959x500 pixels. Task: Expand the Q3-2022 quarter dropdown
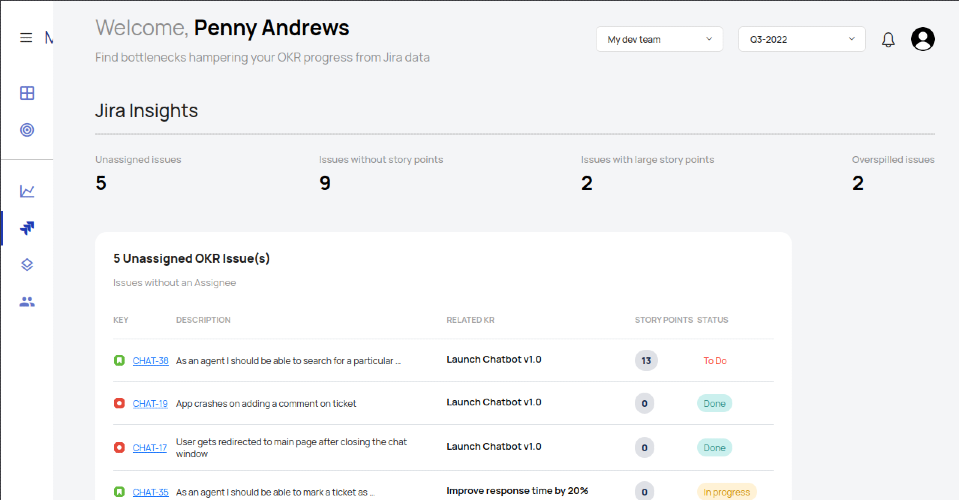pyautogui.click(x=801, y=39)
